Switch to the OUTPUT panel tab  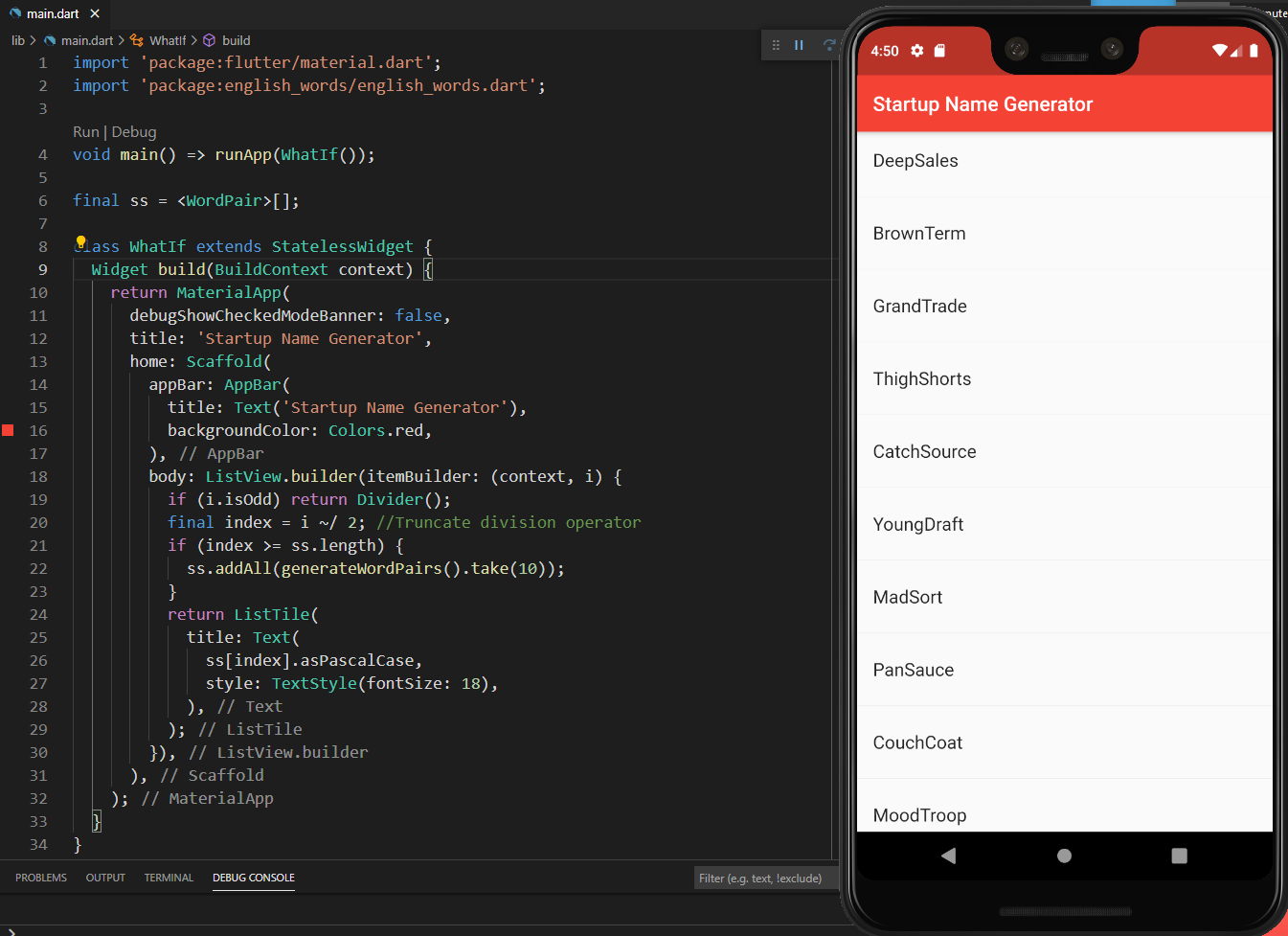pos(105,878)
